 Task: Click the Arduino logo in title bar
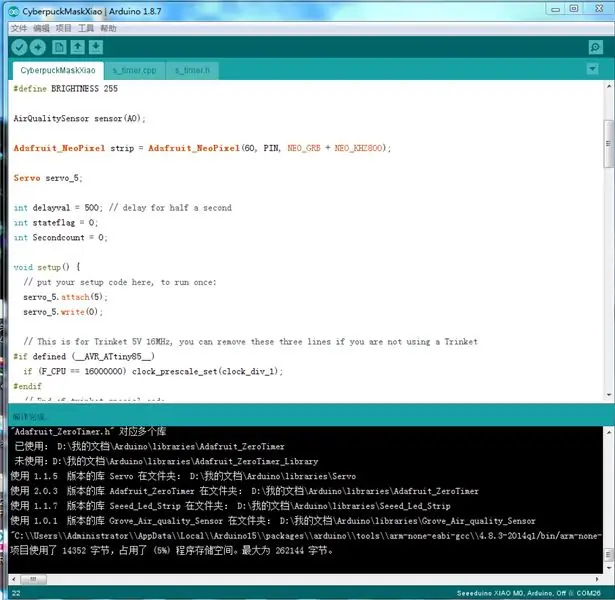point(14,11)
